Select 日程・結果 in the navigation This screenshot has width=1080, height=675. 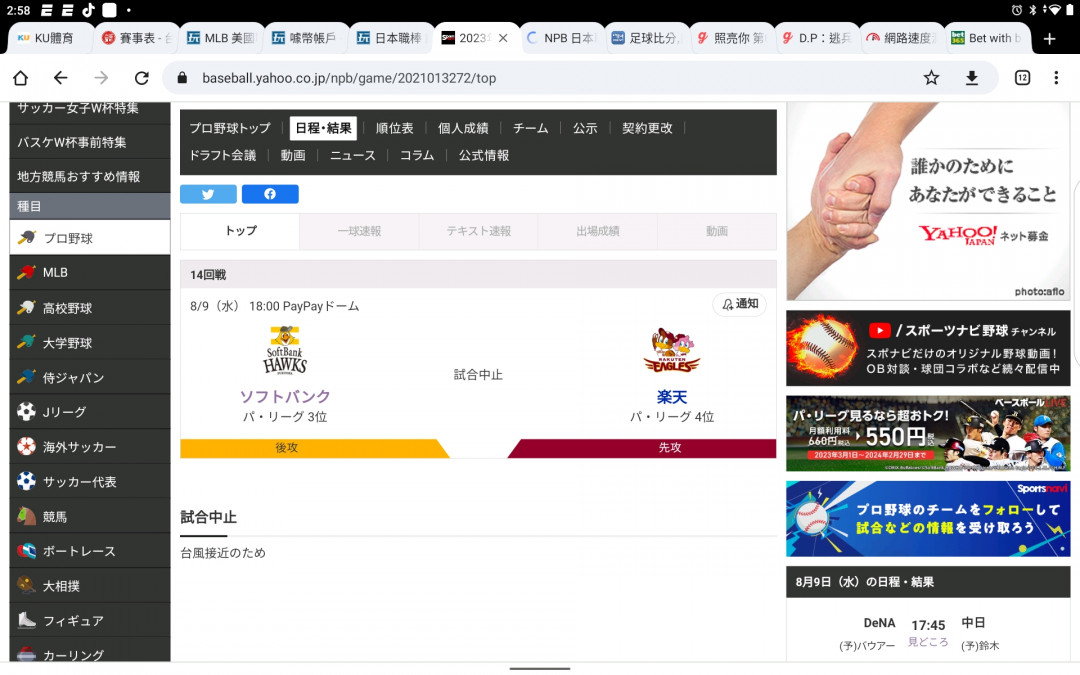click(323, 128)
